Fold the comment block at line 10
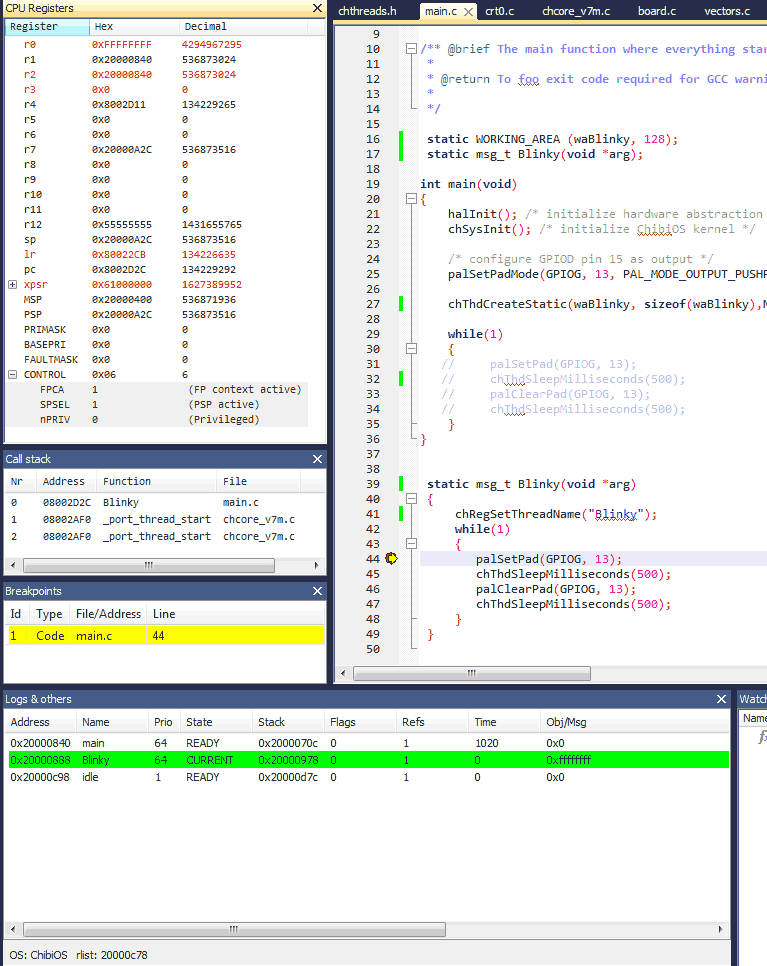767x966 pixels. coord(412,49)
